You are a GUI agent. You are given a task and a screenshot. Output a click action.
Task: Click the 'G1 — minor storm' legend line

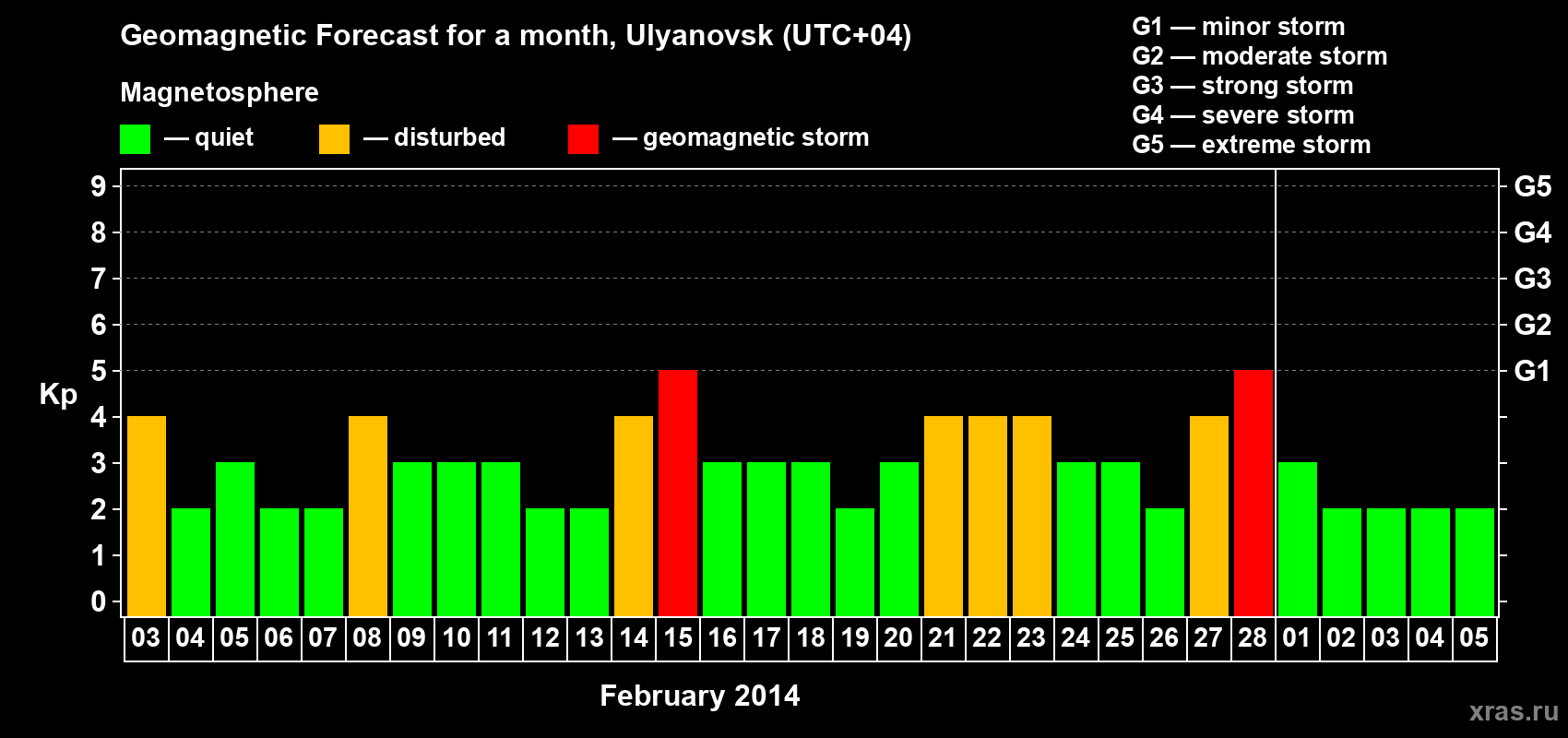click(1239, 27)
